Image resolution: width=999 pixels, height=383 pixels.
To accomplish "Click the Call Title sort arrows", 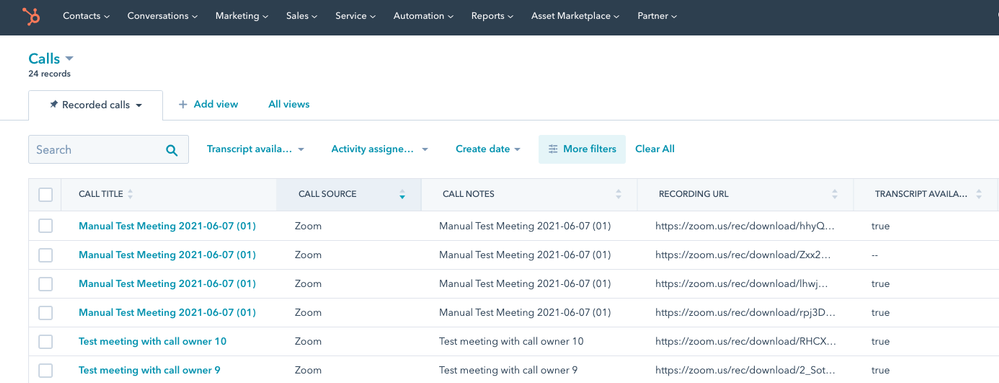I will pyautogui.click(x=131, y=194).
